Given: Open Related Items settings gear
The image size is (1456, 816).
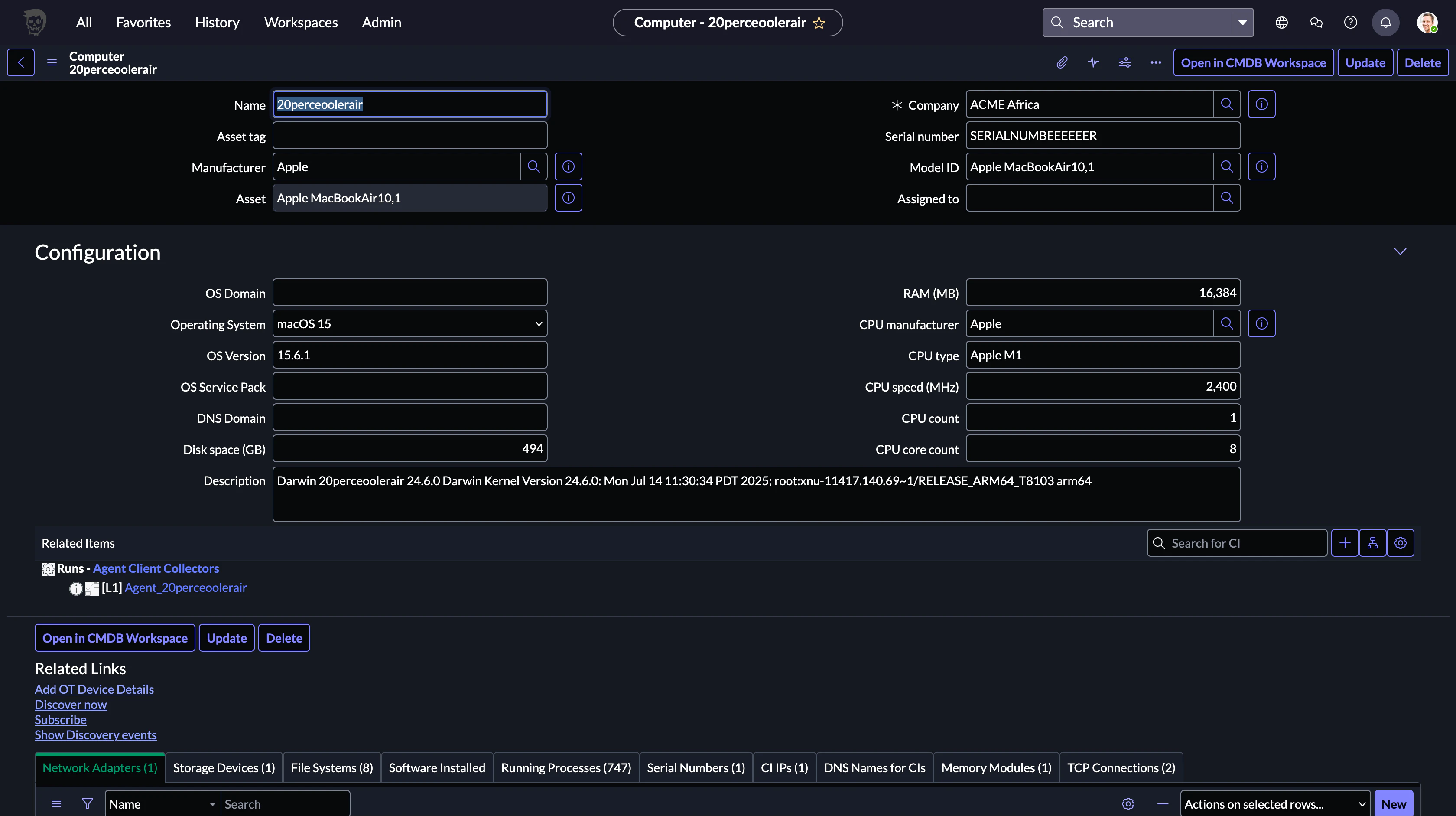Looking at the screenshot, I should coord(1400,543).
